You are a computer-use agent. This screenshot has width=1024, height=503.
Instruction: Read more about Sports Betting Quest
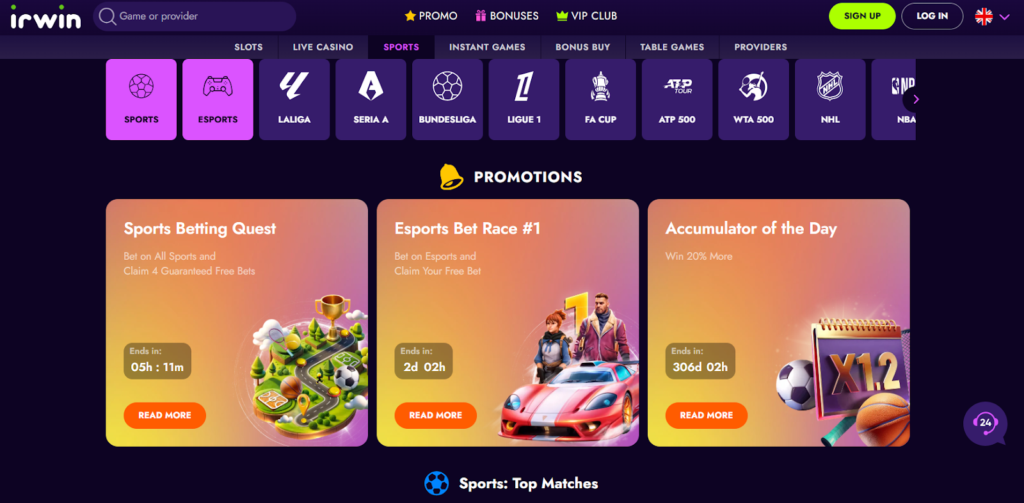tap(165, 415)
